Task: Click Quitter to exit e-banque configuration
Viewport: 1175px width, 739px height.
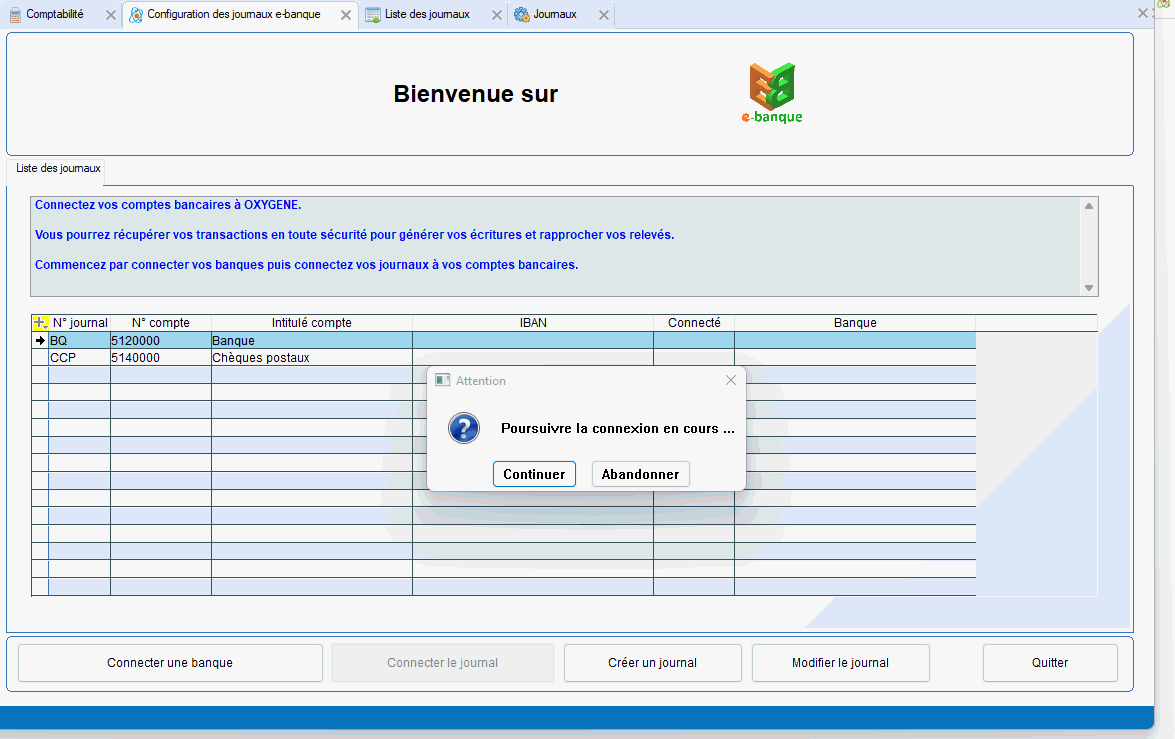Action: (1050, 663)
